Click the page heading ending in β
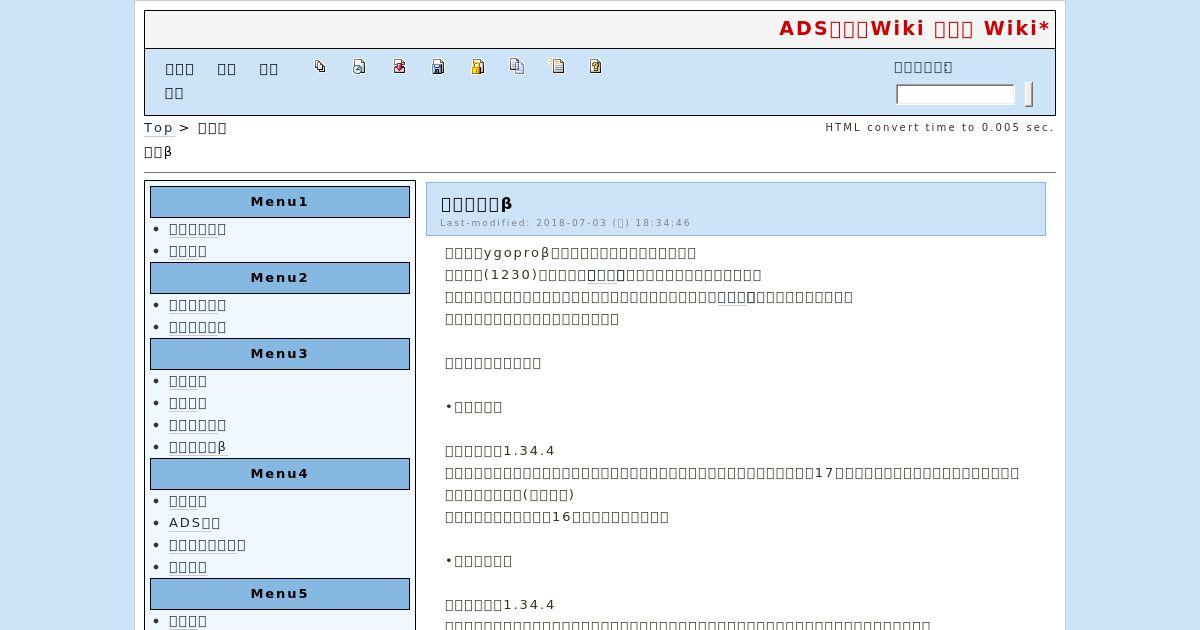Viewport: 1200px width, 630px height. [477, 204]
